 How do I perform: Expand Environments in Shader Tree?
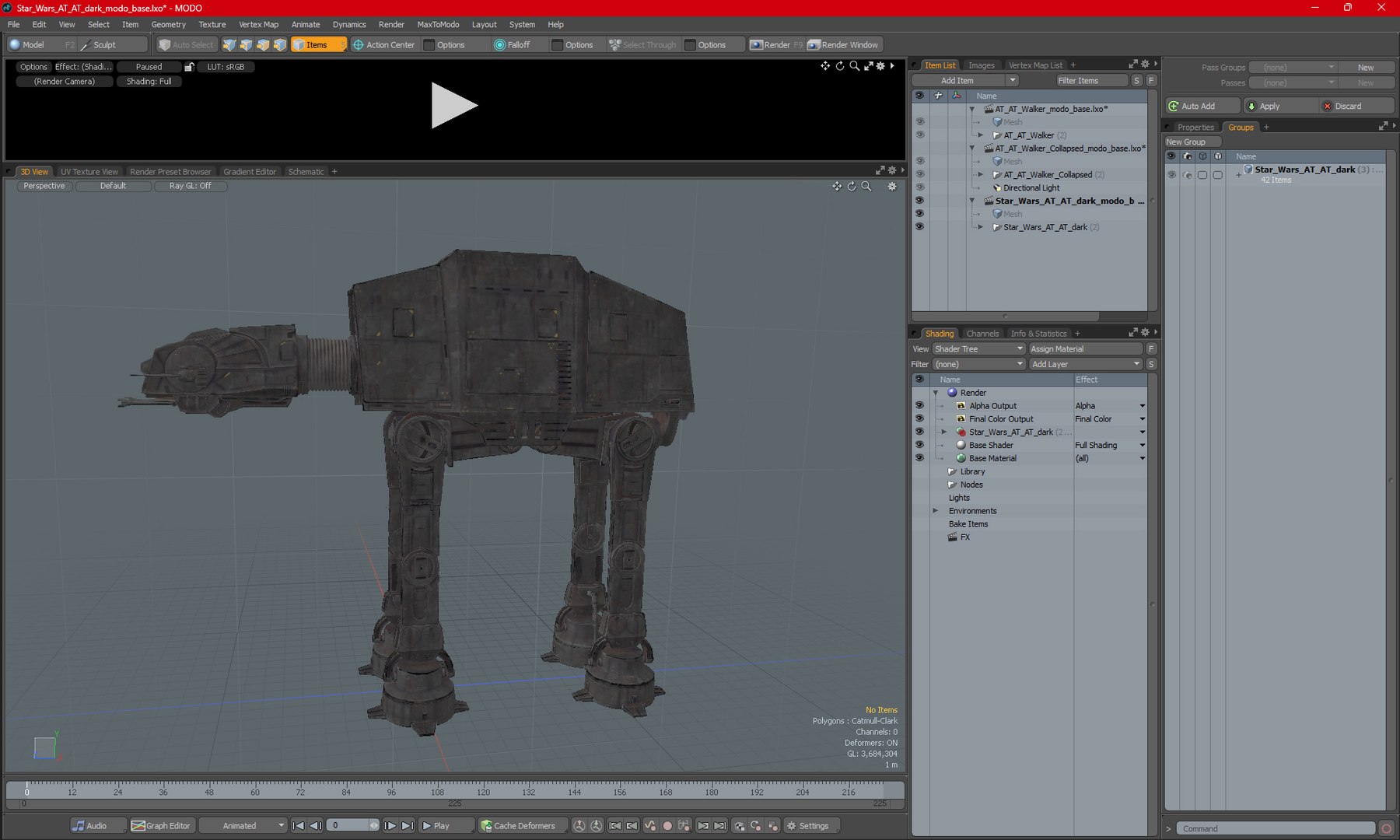[x=936, y=511]
